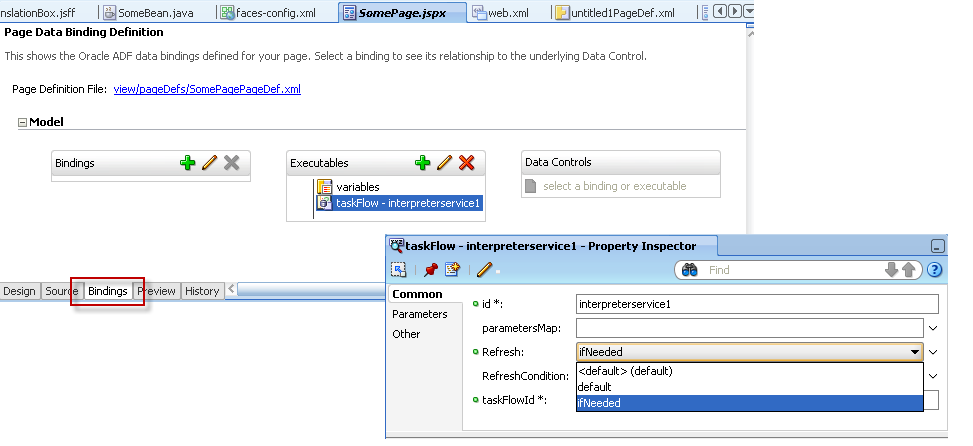Click the 'Bindings' panel header text
The image size is (973, 446).
pos(74,163)
